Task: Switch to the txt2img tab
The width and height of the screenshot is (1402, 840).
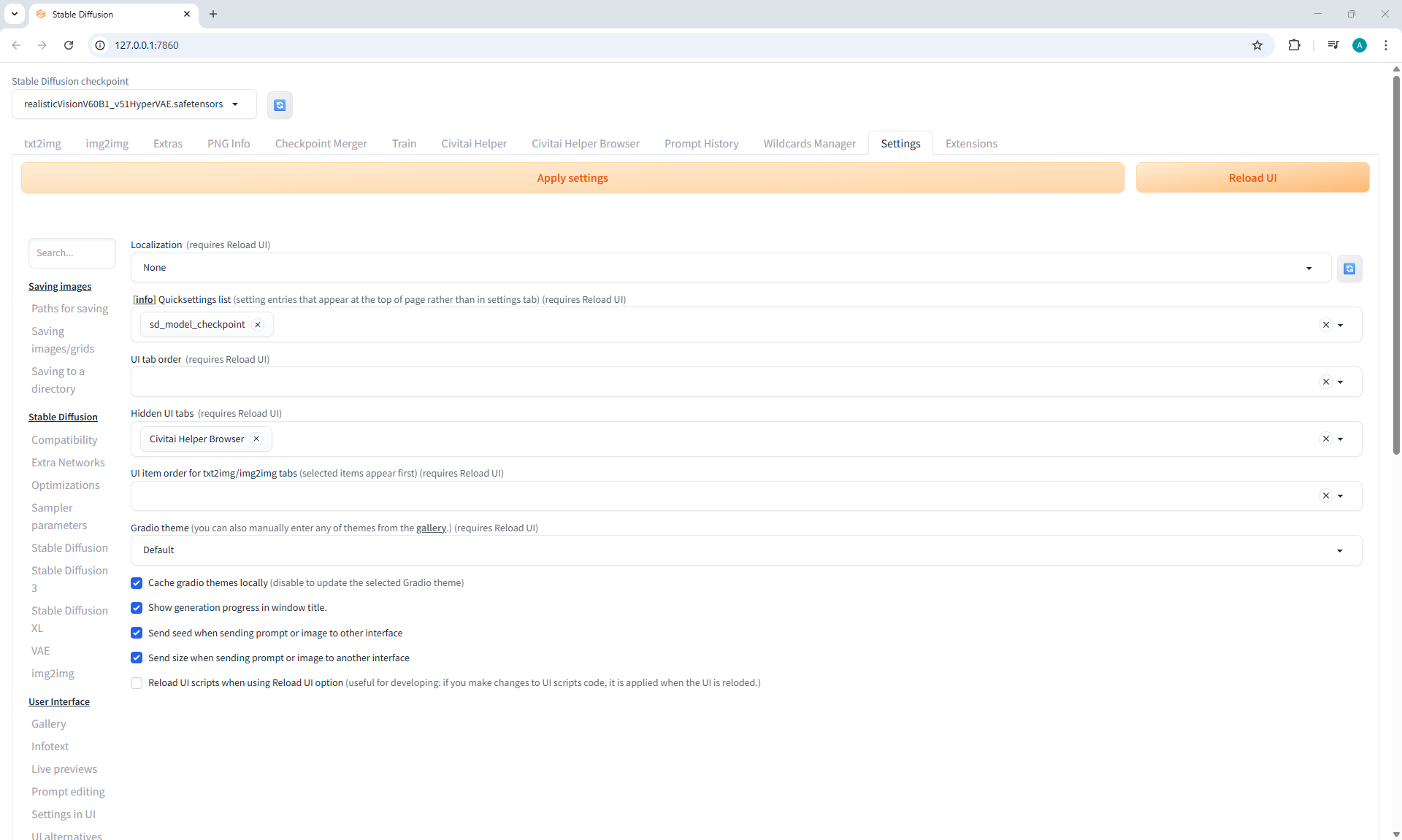Action: click(x=42, y=144)
